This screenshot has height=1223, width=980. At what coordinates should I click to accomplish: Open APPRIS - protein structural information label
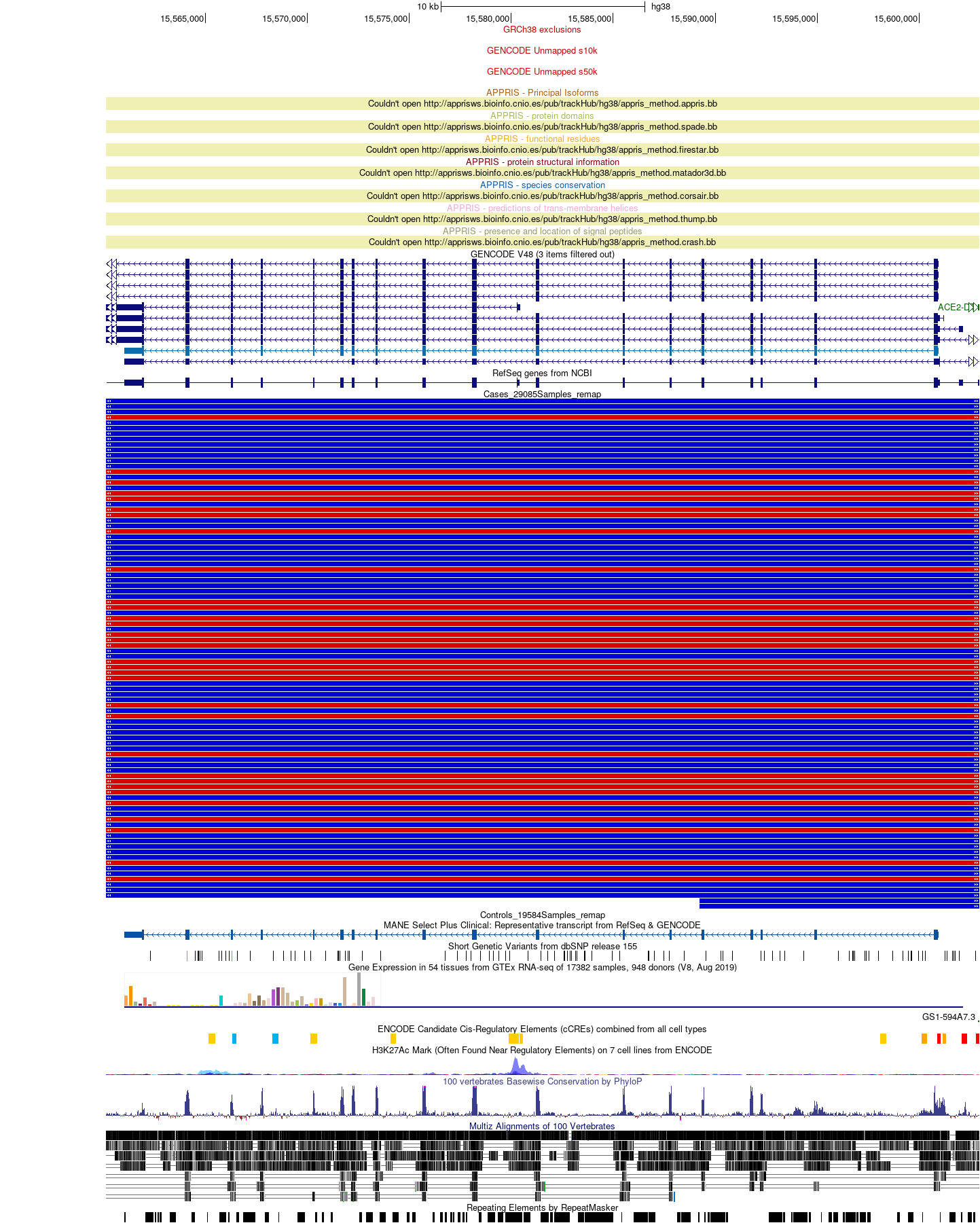542,162
